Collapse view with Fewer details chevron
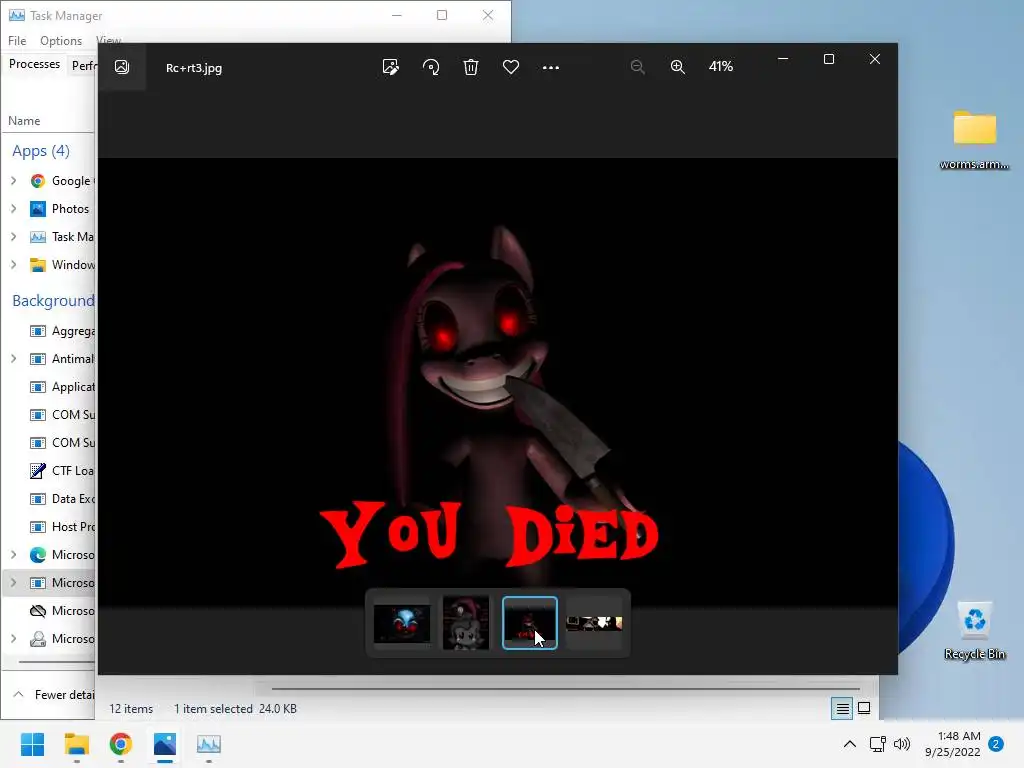The height and width of the screenshot is (768, 1024). point(18,694)
